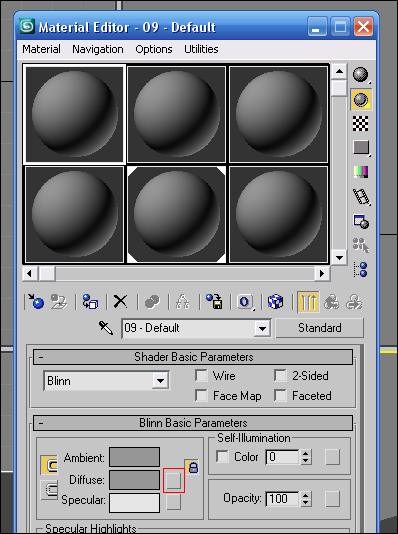Enable the Faceted checkbox

[281, 396]
